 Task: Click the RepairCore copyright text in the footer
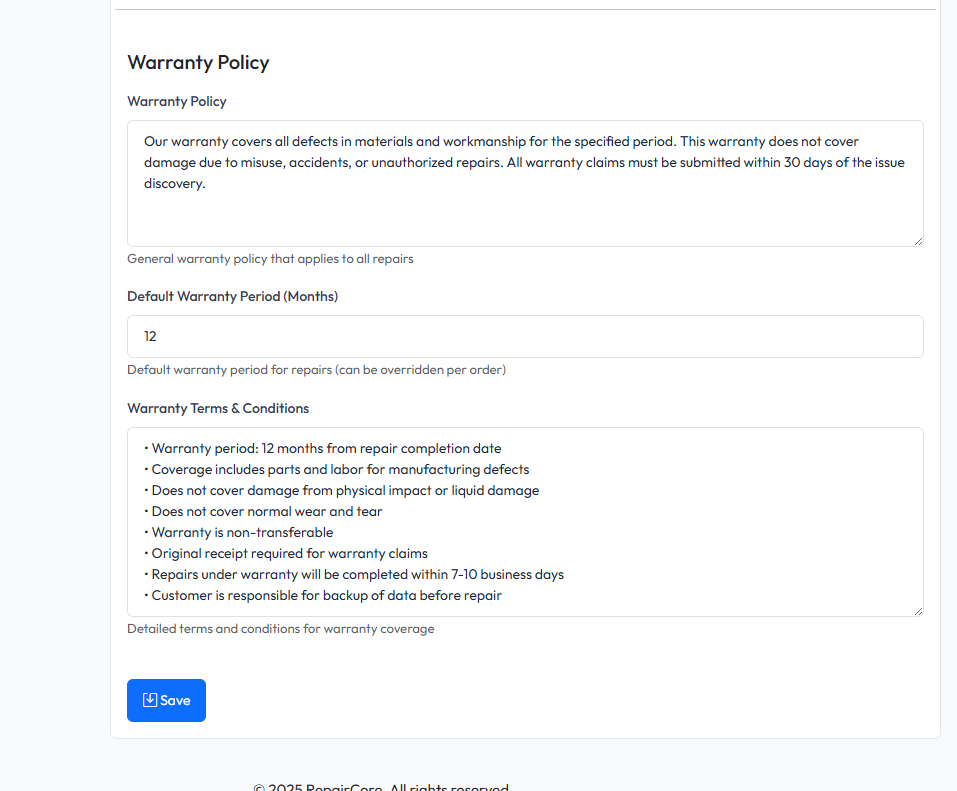pos(380,786)
